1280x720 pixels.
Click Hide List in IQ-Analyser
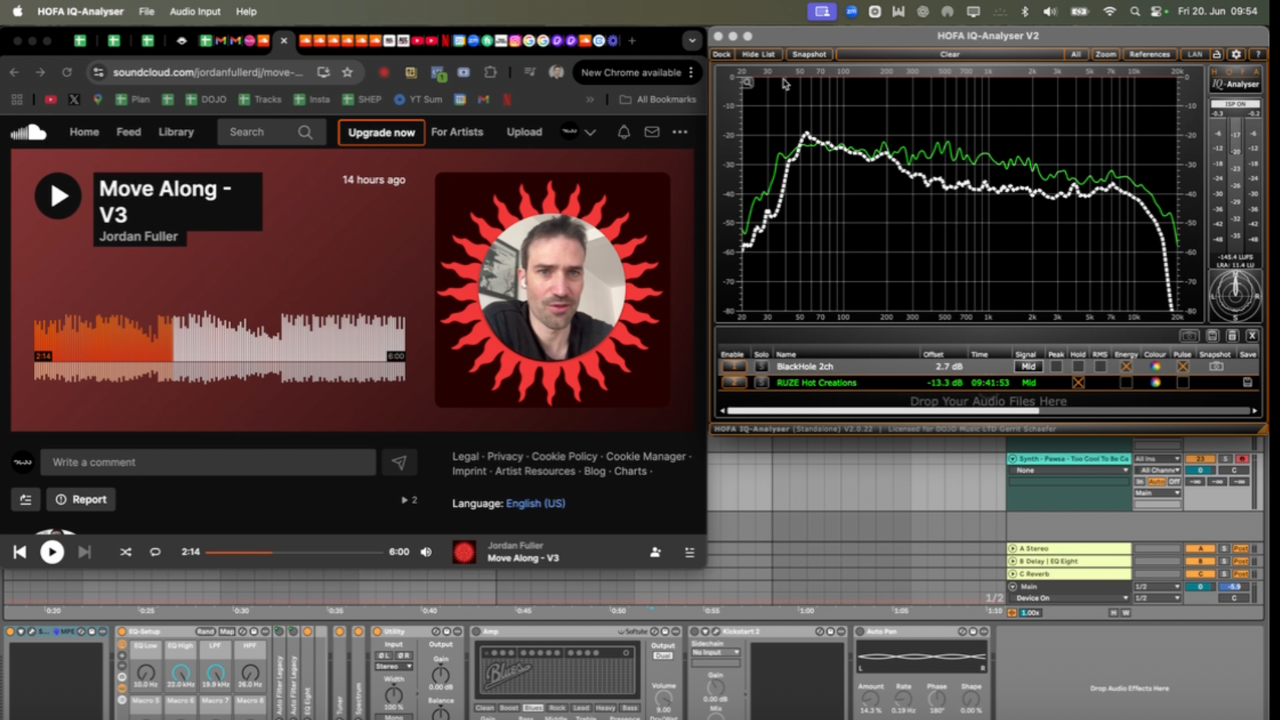(758, 55)
